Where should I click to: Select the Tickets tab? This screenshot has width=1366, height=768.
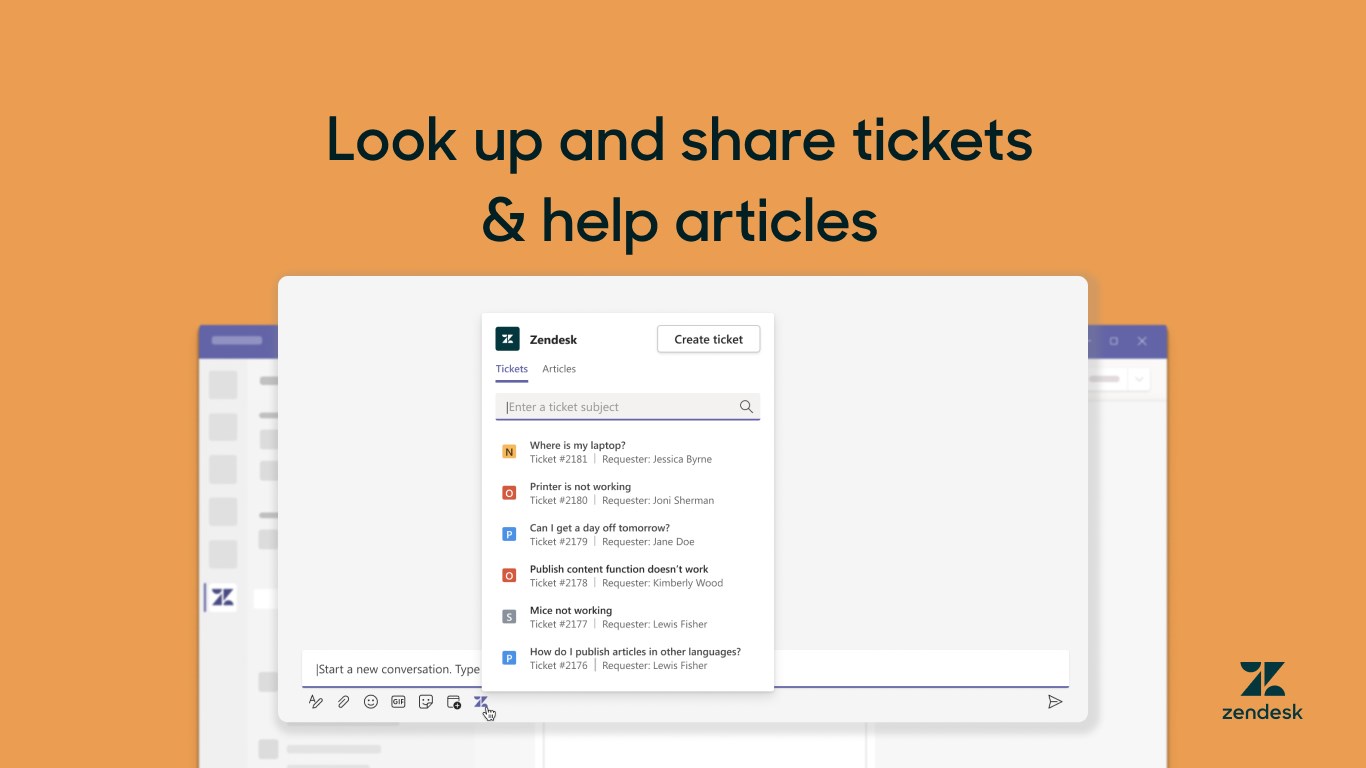511,369
